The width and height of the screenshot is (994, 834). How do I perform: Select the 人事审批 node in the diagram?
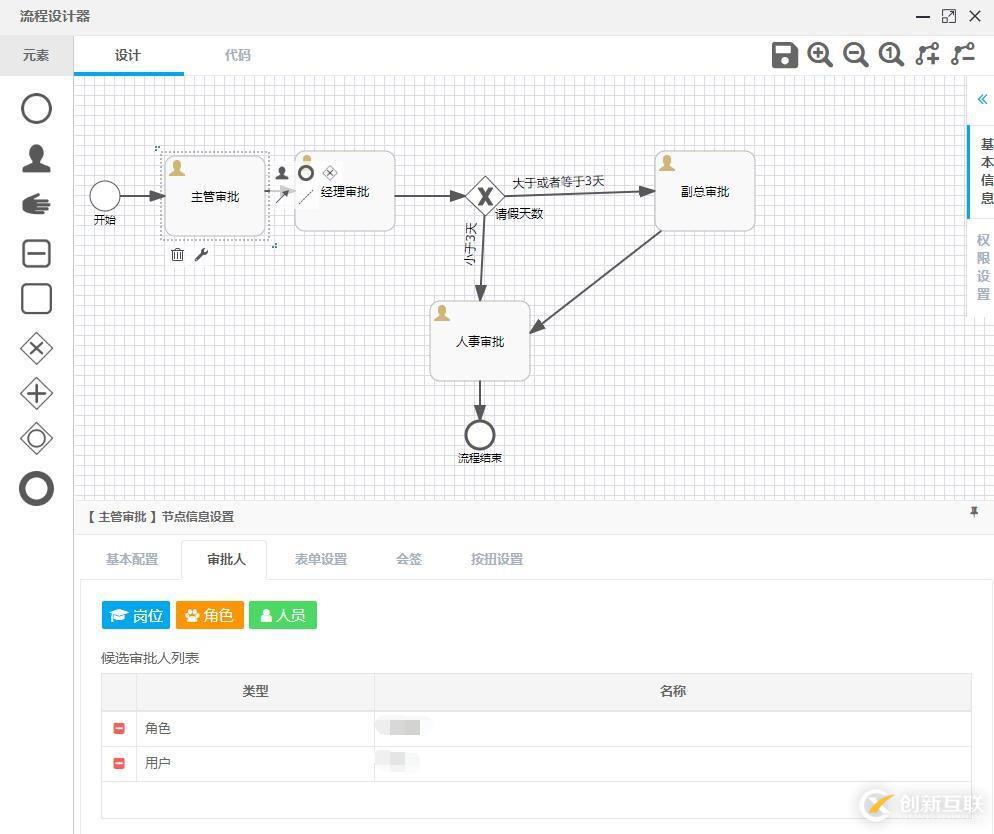tap(479, 340)
